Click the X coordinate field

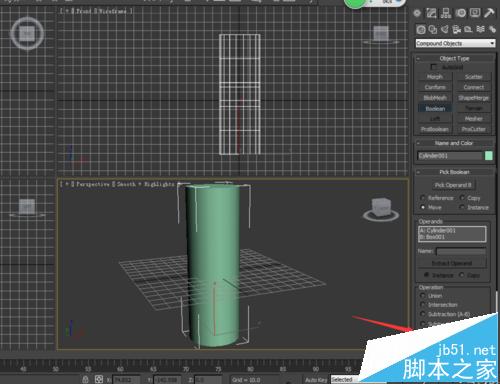(x=126, y=380)
